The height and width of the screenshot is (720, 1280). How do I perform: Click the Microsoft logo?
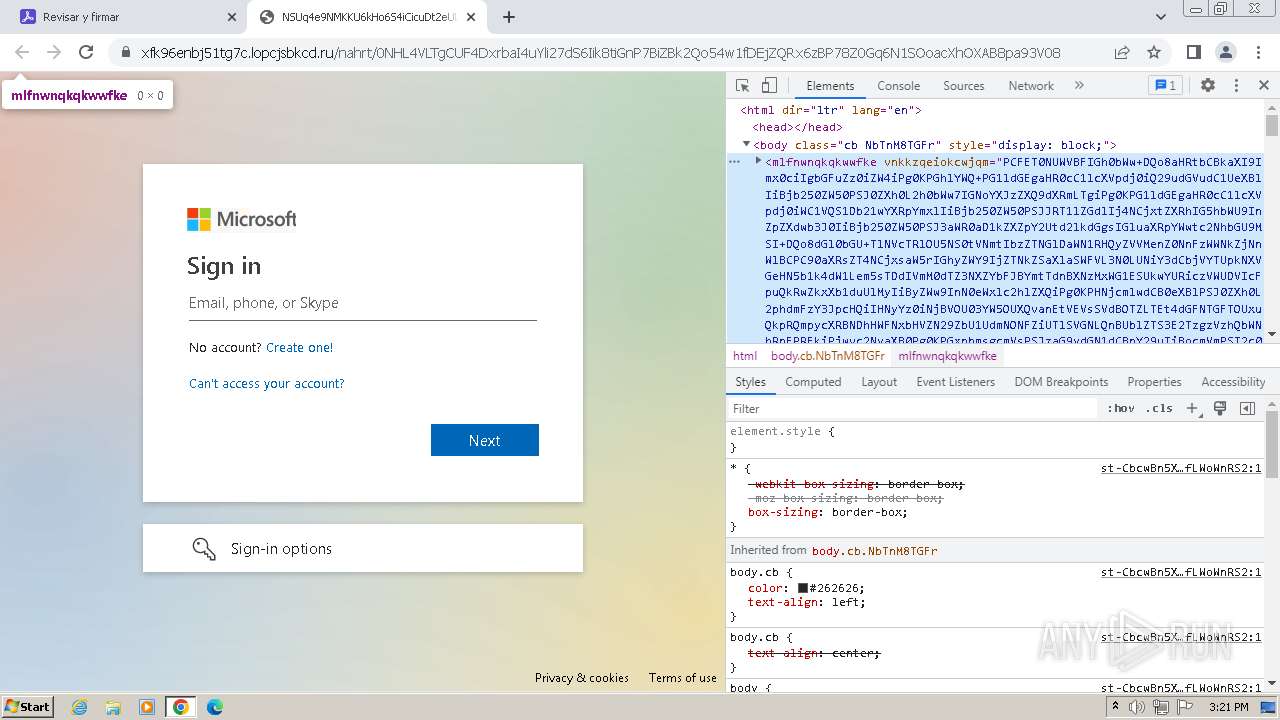(242, 219)
